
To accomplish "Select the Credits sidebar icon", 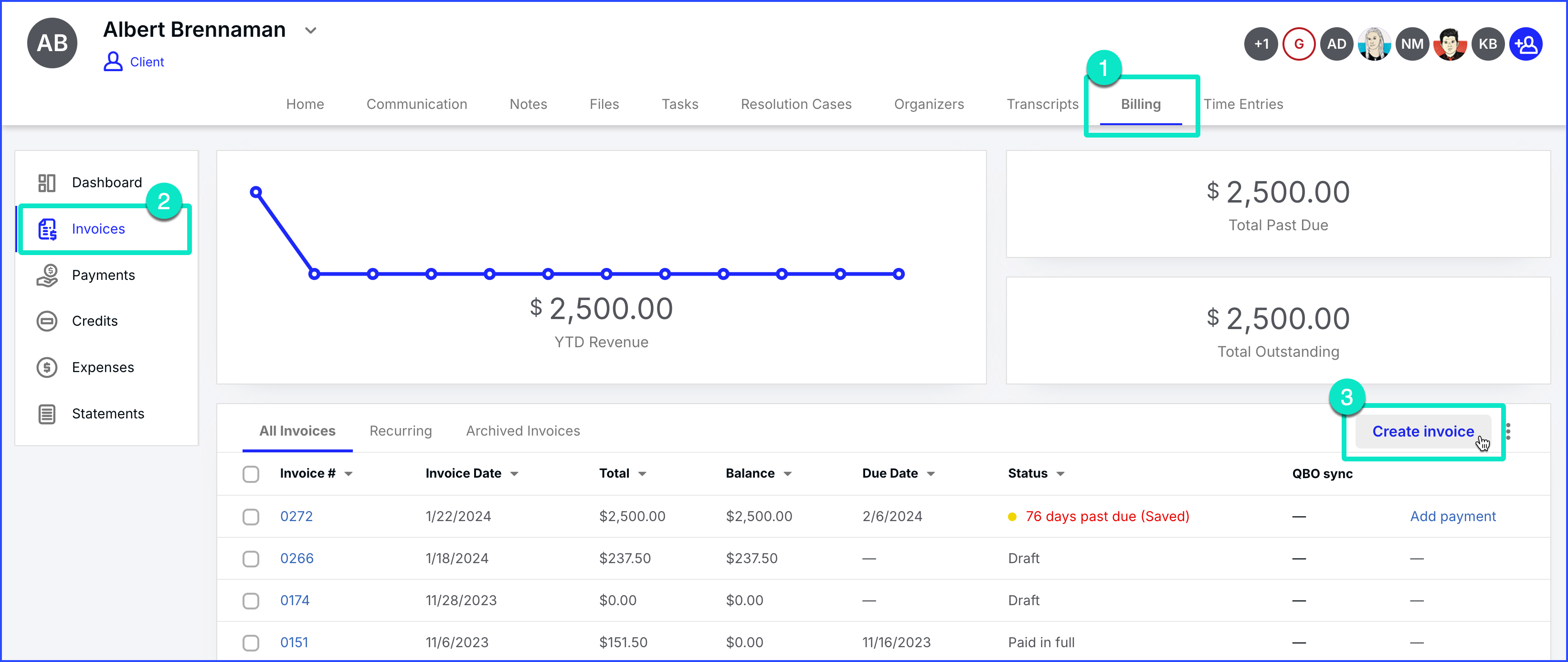I will pos(47,321).
